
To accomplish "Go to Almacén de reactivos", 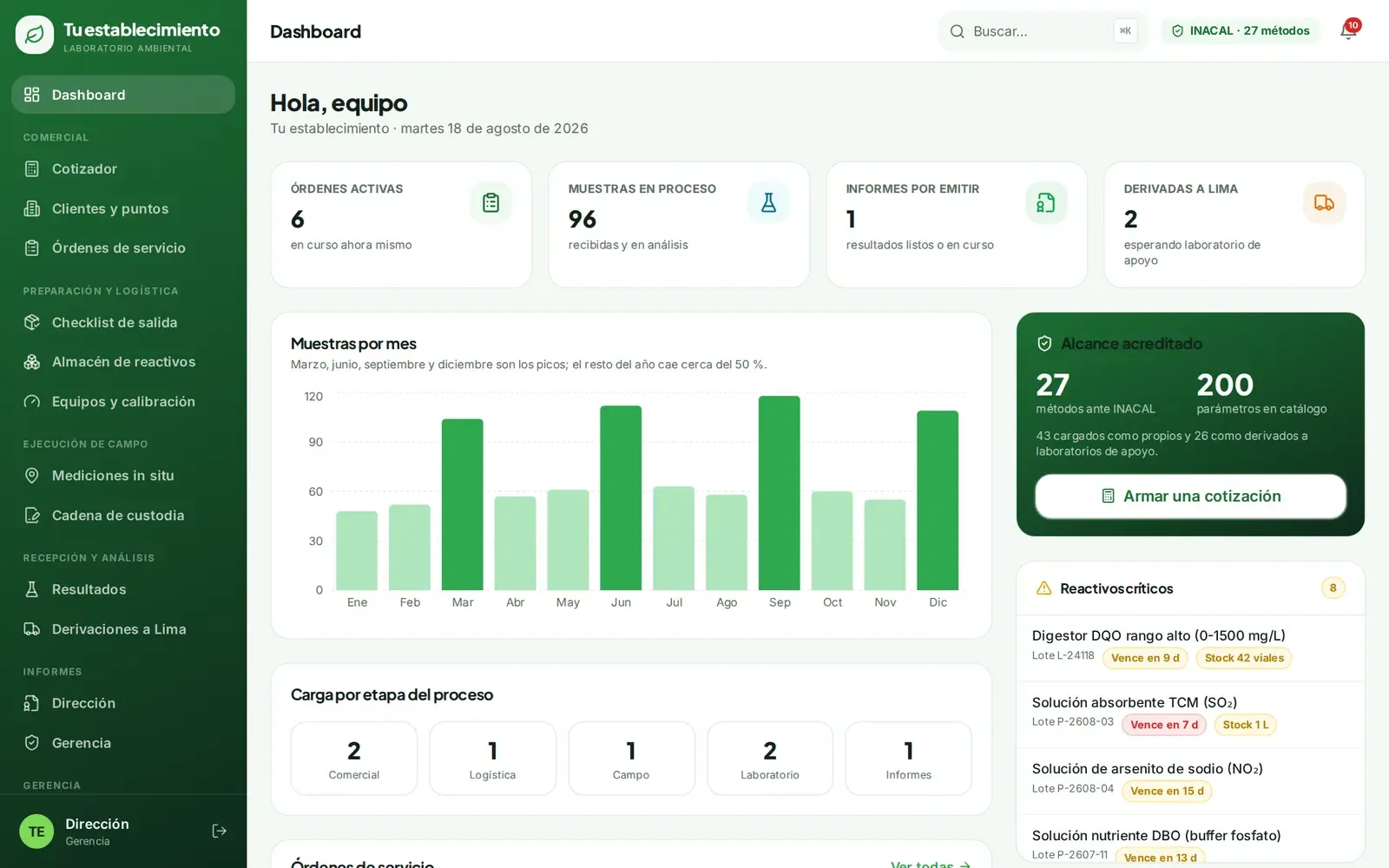I will 123,362.
